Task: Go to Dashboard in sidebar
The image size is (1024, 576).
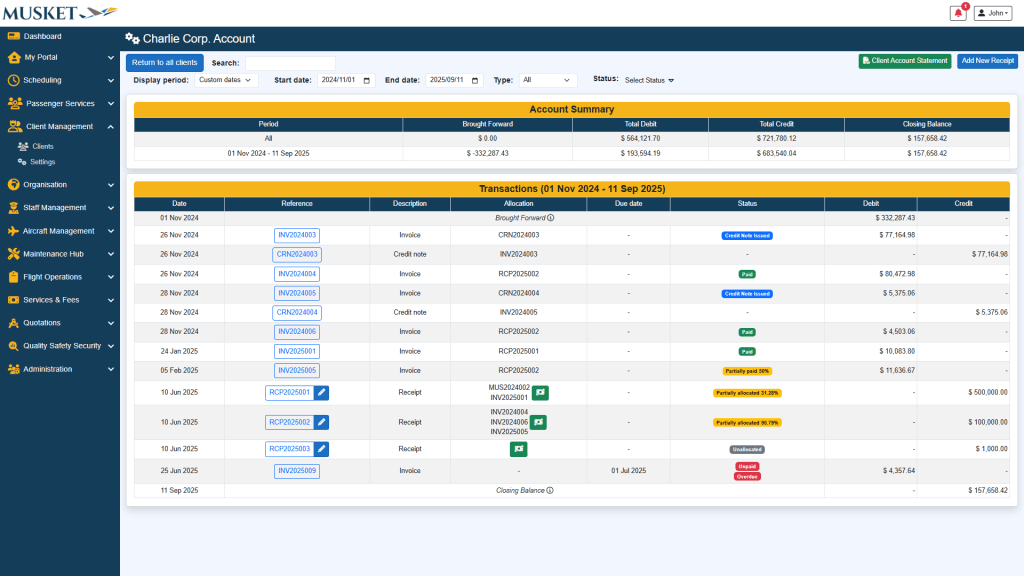Action: (42, 36)
